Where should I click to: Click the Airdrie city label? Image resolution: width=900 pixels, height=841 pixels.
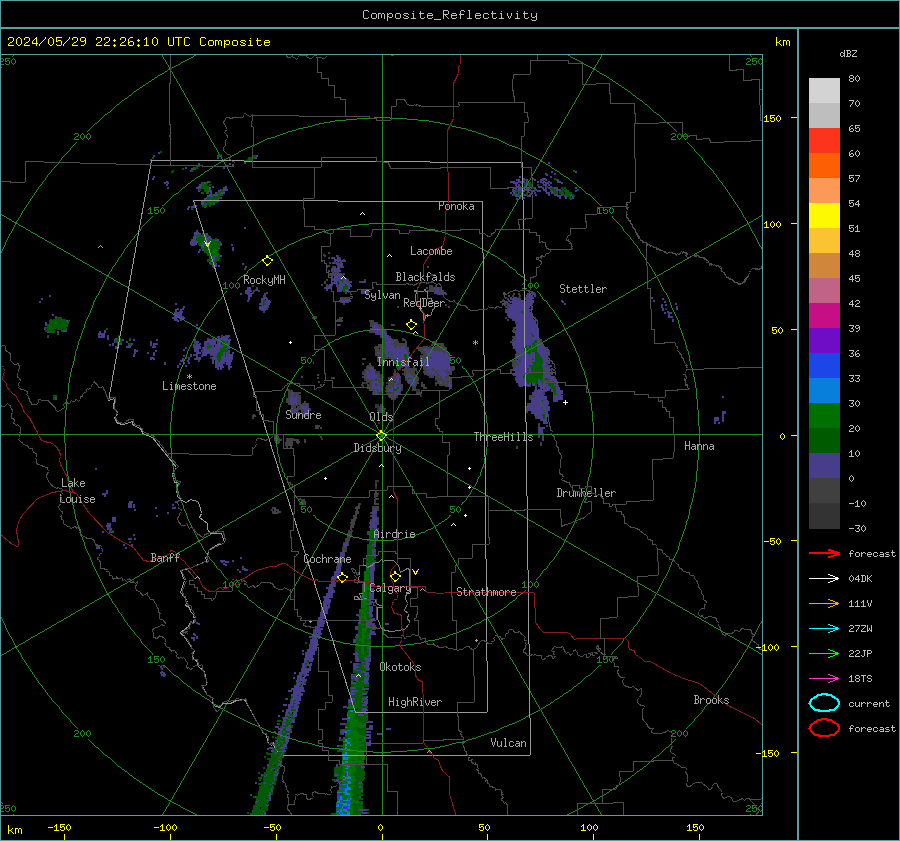point(394,534)
